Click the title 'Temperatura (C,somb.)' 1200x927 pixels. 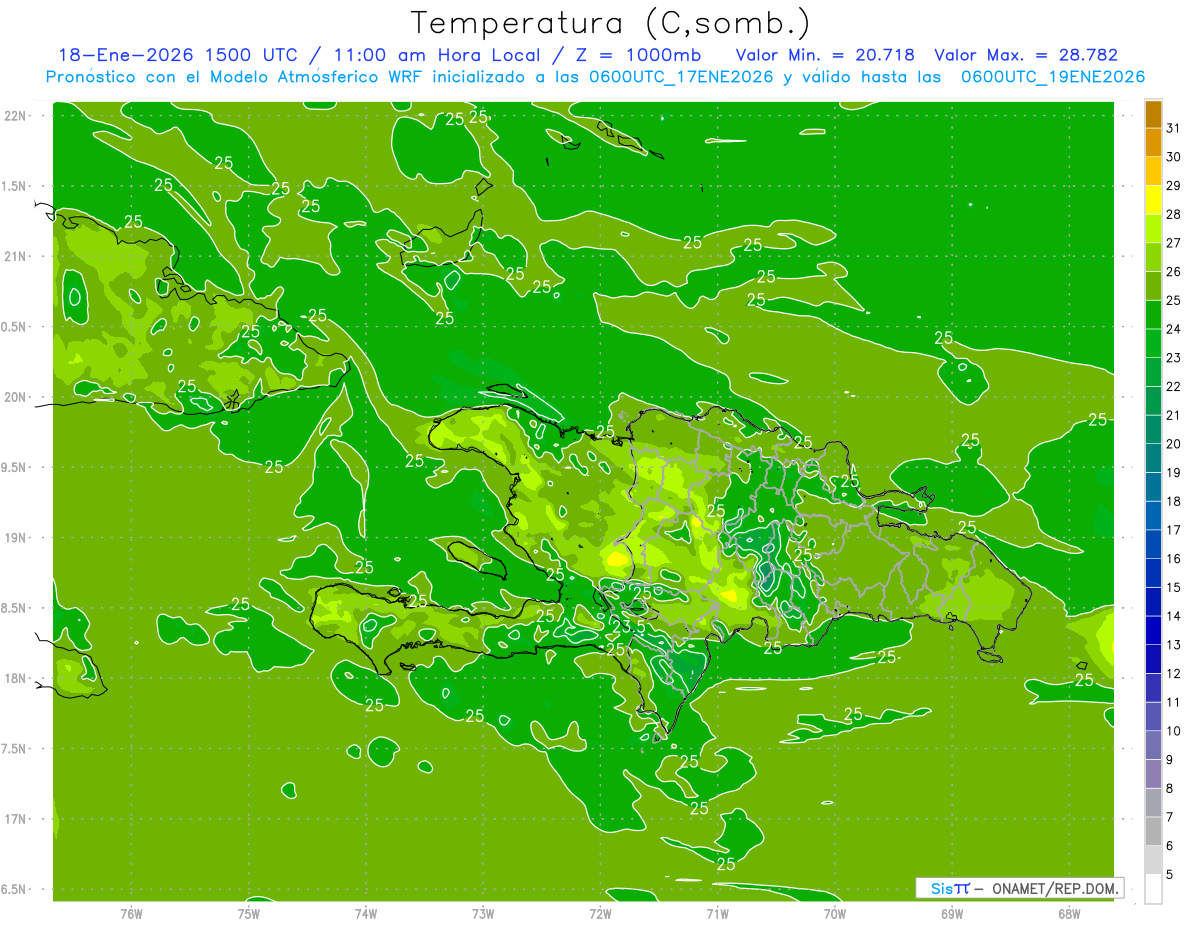tap(610, 23)
